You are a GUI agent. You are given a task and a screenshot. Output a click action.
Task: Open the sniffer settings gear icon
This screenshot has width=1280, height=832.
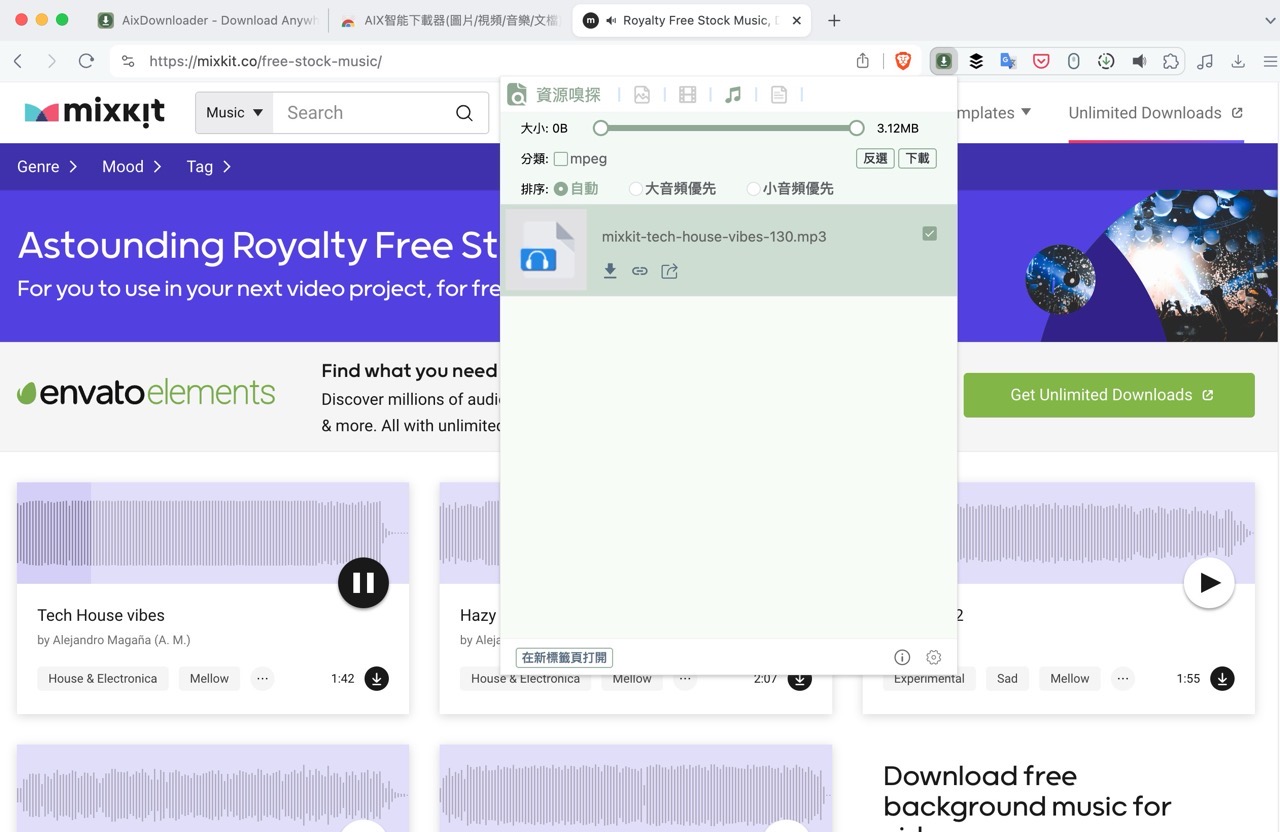(934, 657)
